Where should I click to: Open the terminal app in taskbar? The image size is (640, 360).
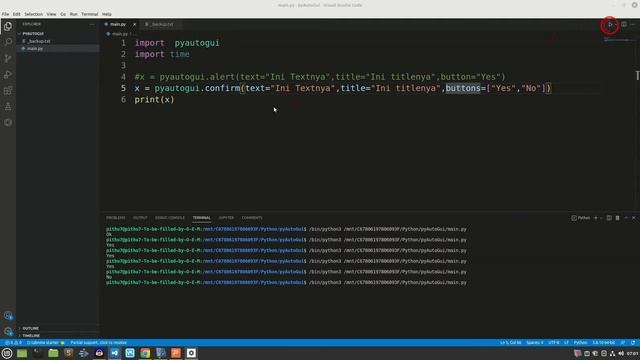click(37, 353)
